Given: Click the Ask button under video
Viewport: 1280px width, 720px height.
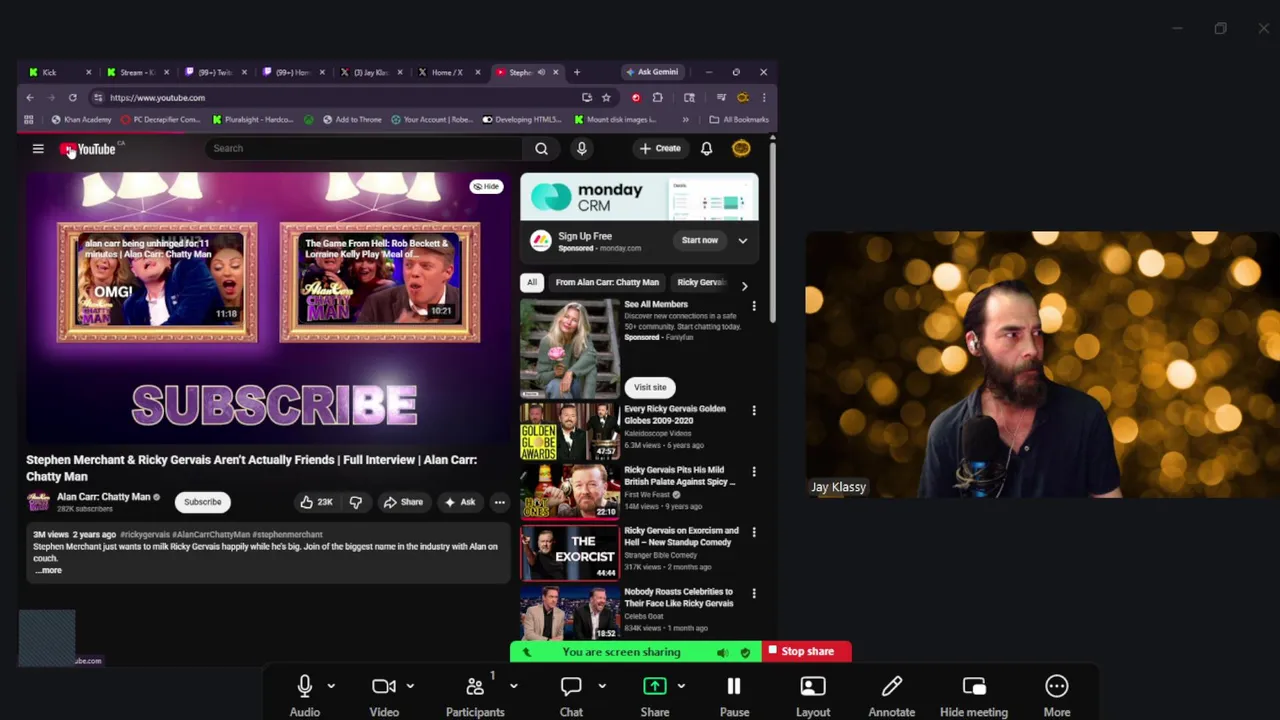Looking at the screenshot, I should point(460,502).
